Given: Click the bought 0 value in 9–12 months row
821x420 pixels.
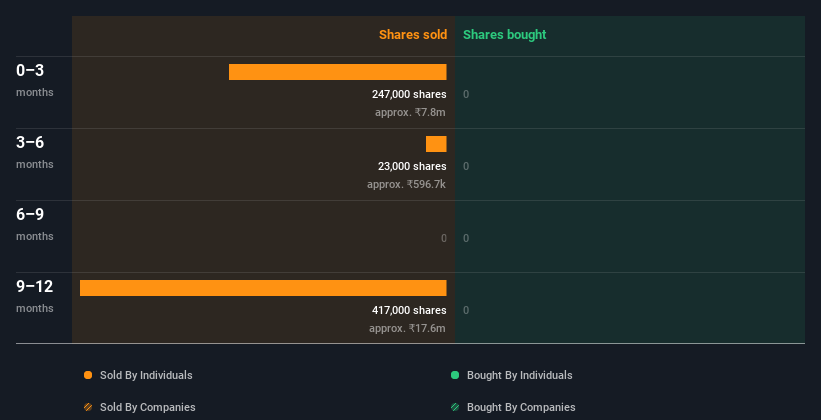Looking at the screenshot, I should (x=466, y=311).
